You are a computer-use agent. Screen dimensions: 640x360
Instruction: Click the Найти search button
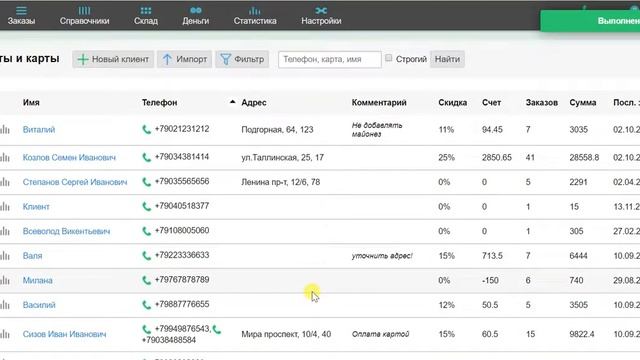click(x=447, y=59)
